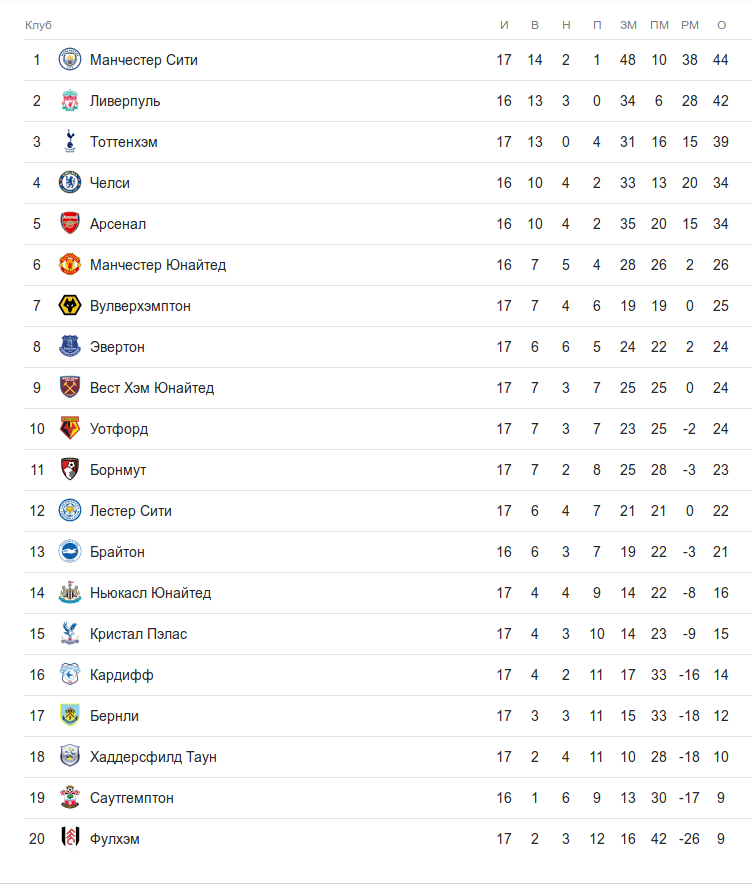Click the Tottenham crest icon
Image resolution: width=752 pixels, height=884 pixels.
tap(69, 142)
